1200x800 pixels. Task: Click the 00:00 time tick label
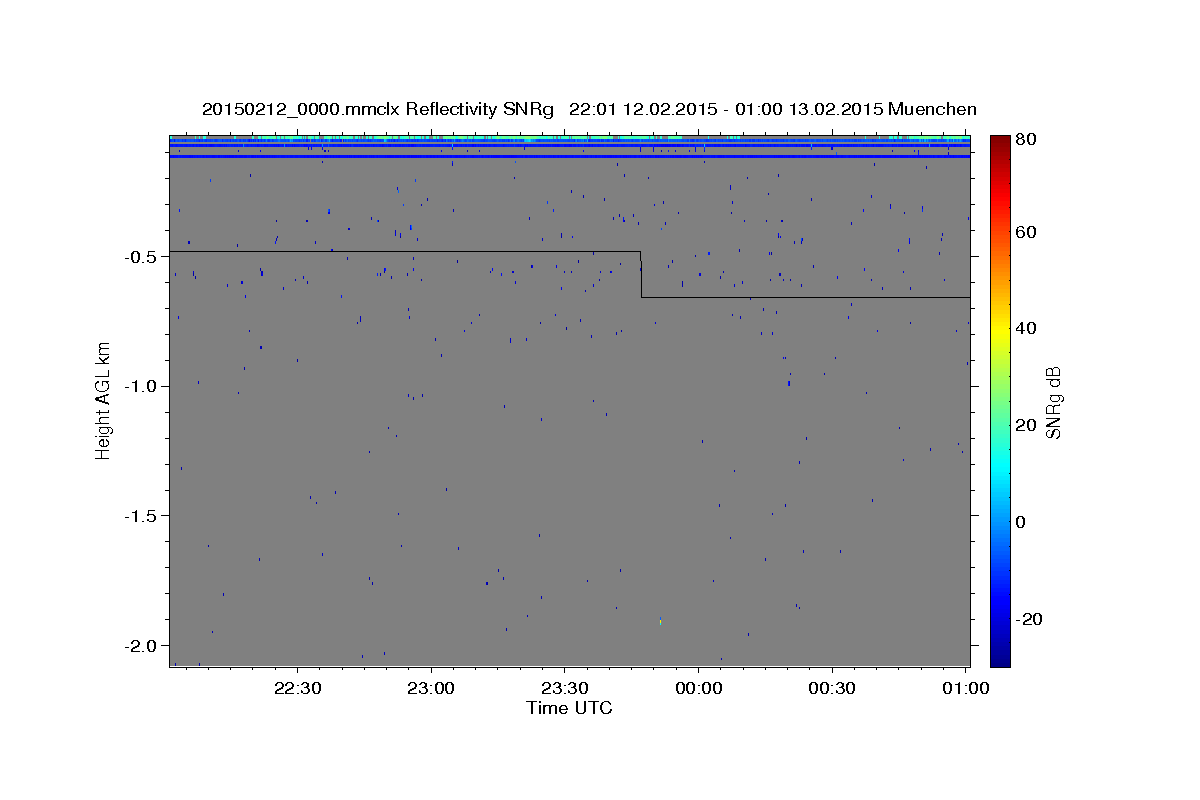[x=698, y=688]
